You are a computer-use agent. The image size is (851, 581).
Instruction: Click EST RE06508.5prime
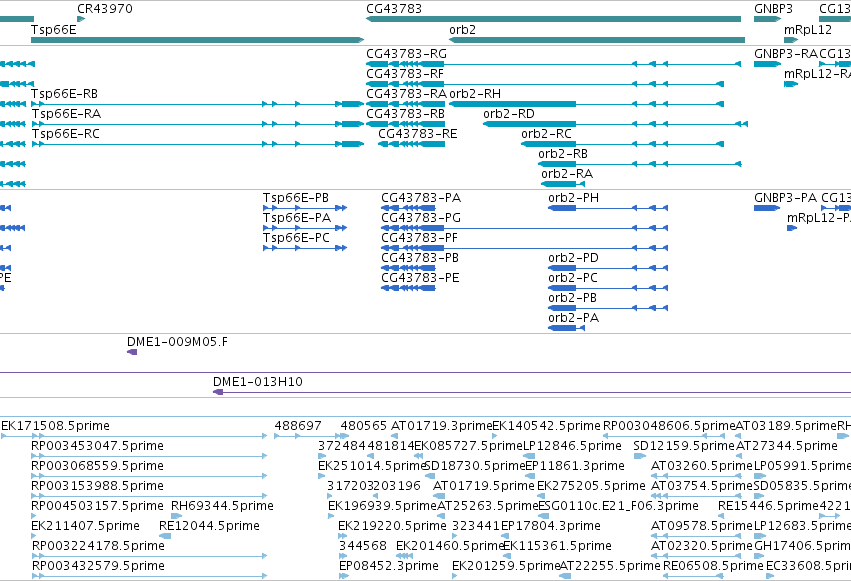tap(694, 576)
